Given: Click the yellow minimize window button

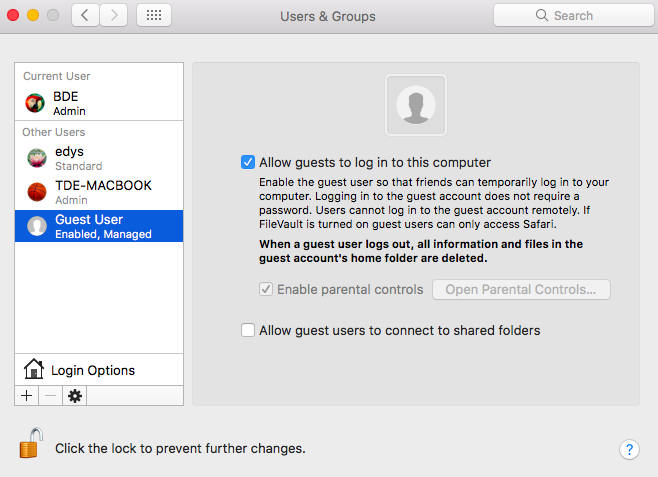Looking at the screenshot, I should [x=33, y=16].
